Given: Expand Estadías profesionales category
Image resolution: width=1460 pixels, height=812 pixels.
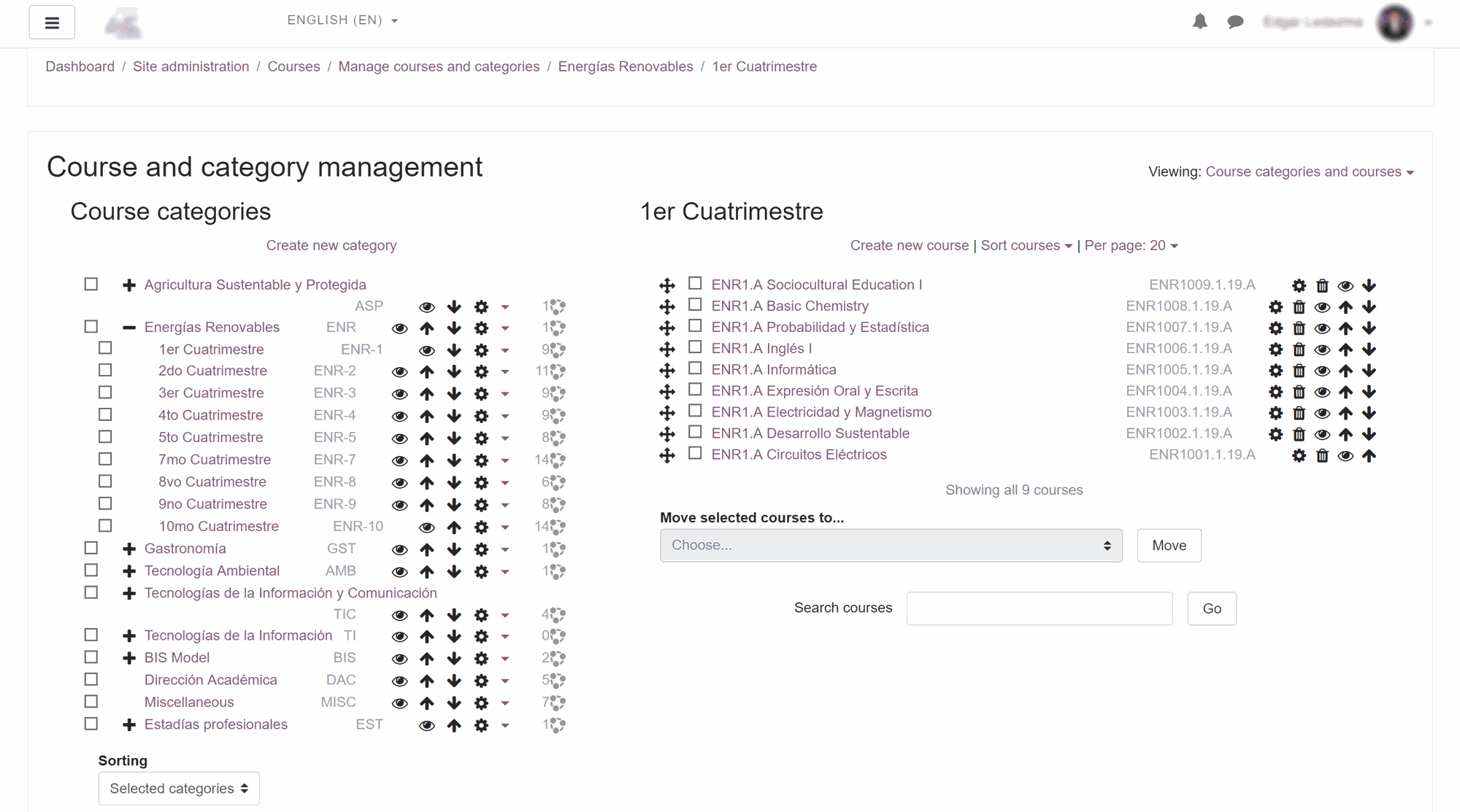Looking at the screenshot, I should click(129, 725).
